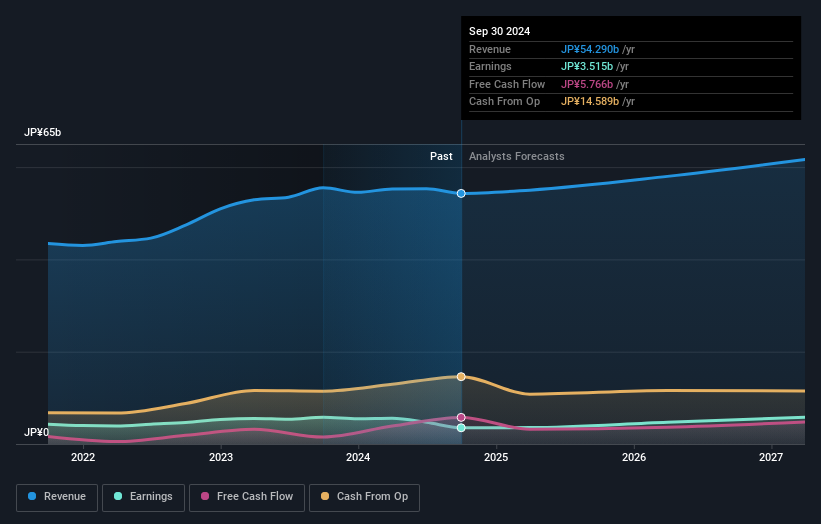This screenshot has width=821, height=524.
Task: Click the Free Cash Flow label in tooltip
Action: pyautogui.click(x=507, y=84)
